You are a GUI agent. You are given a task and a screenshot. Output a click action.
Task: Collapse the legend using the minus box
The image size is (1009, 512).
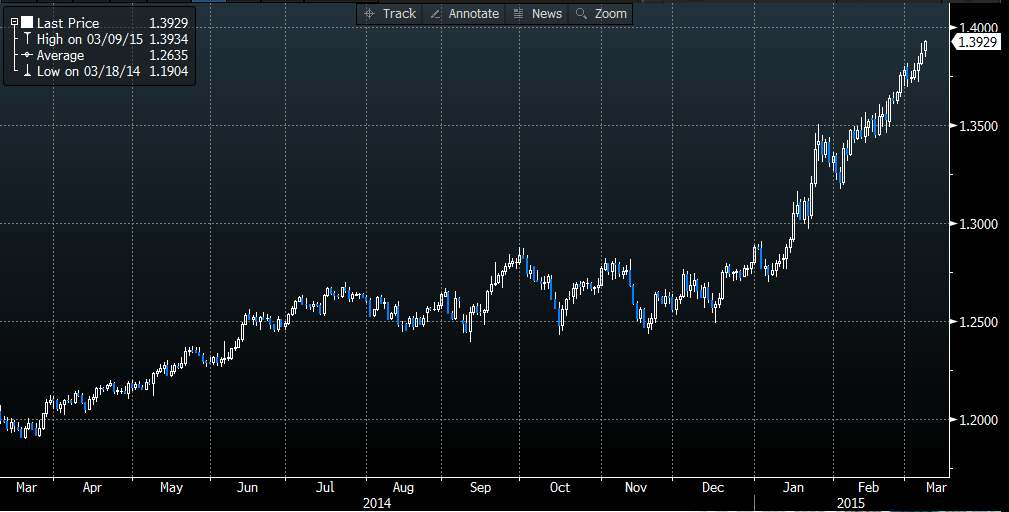(x=14, y=23)
